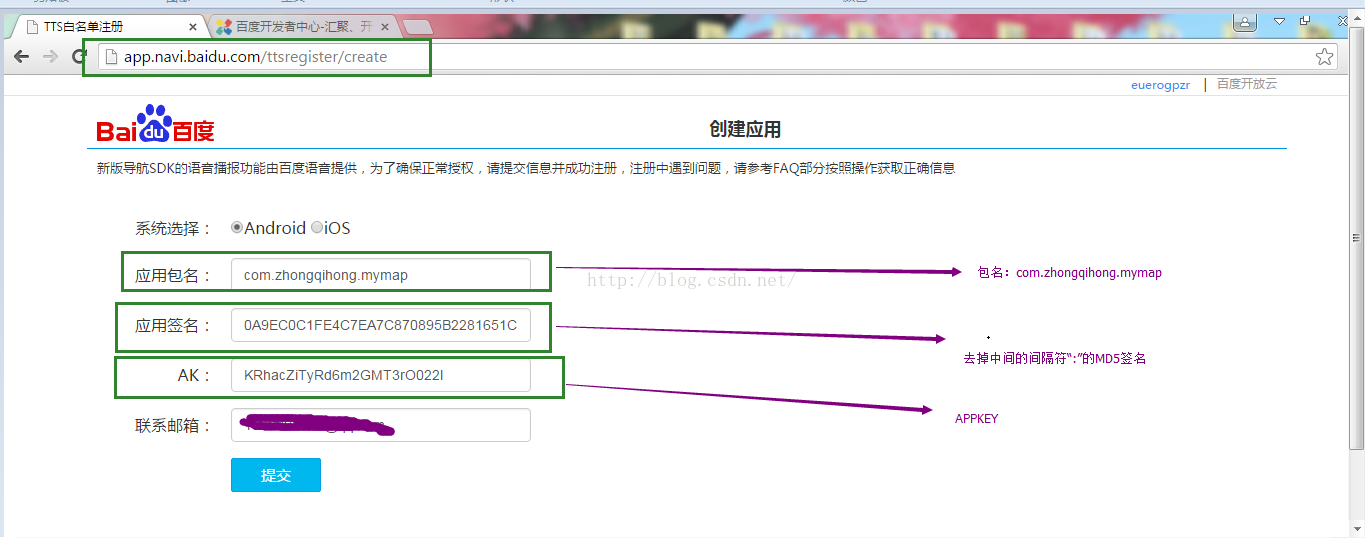Open a new tab with the blank tab button
Screen dimensions: 1365x538
(x=418, y=27)
